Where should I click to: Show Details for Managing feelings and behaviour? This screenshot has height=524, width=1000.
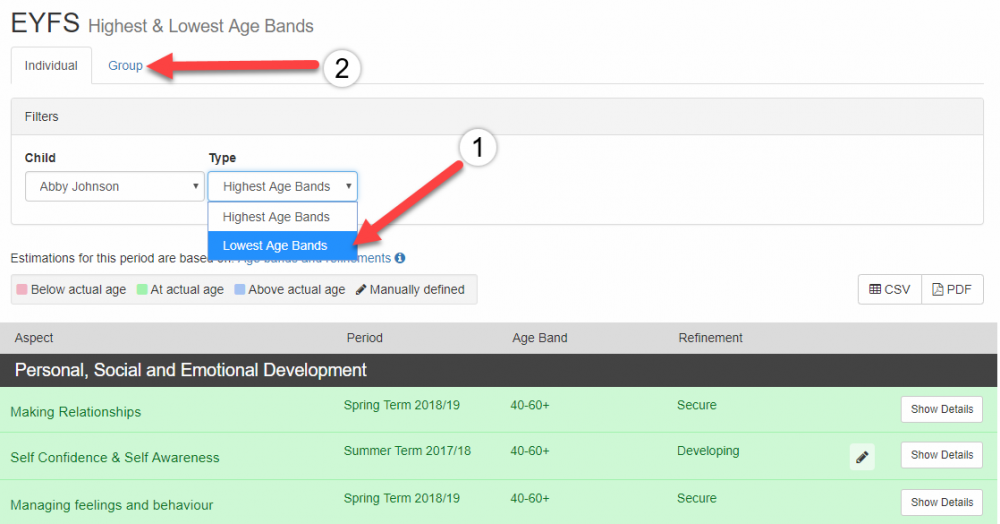941,502
